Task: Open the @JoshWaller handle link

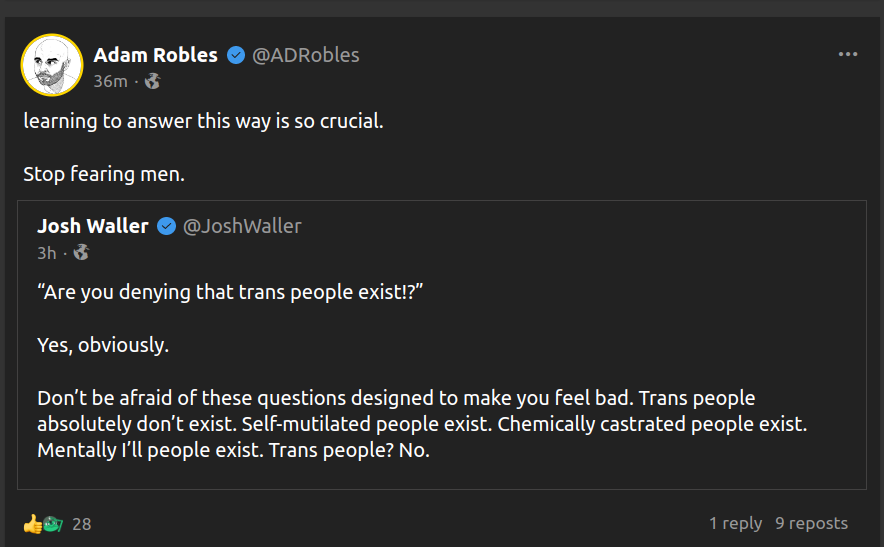Action: 242,227
